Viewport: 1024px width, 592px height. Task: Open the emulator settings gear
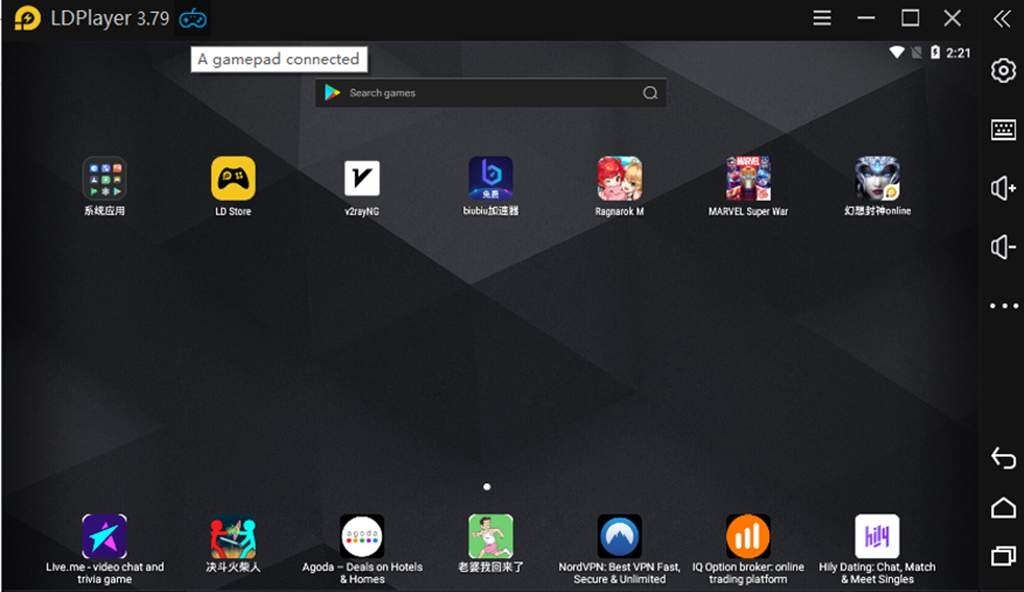point(1003,70)
